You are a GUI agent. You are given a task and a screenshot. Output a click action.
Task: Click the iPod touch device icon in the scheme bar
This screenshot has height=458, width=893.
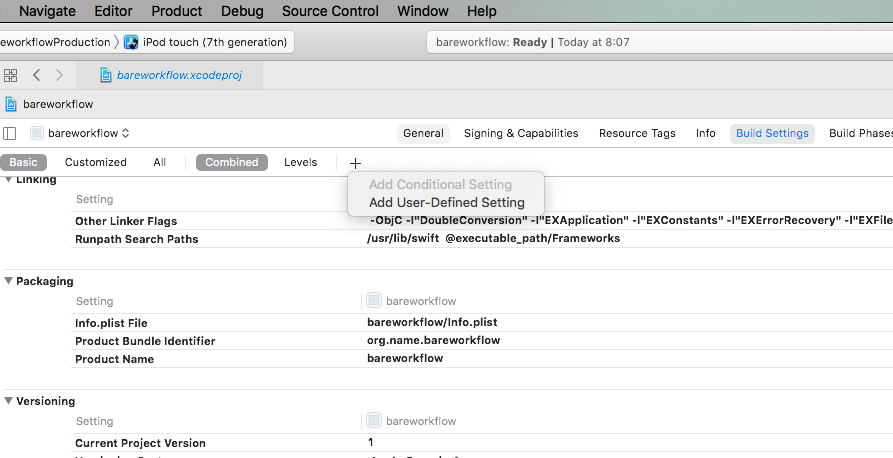tap(131, 42)
